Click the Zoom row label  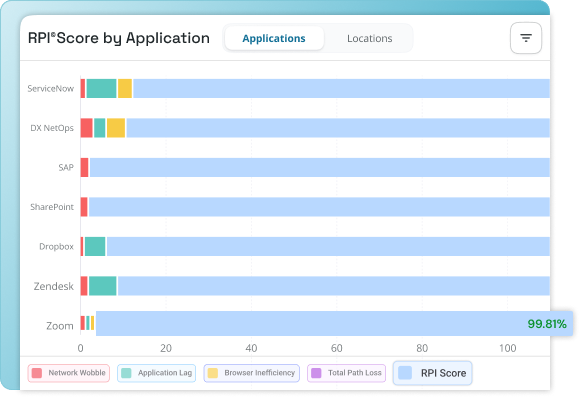[60, 326]
